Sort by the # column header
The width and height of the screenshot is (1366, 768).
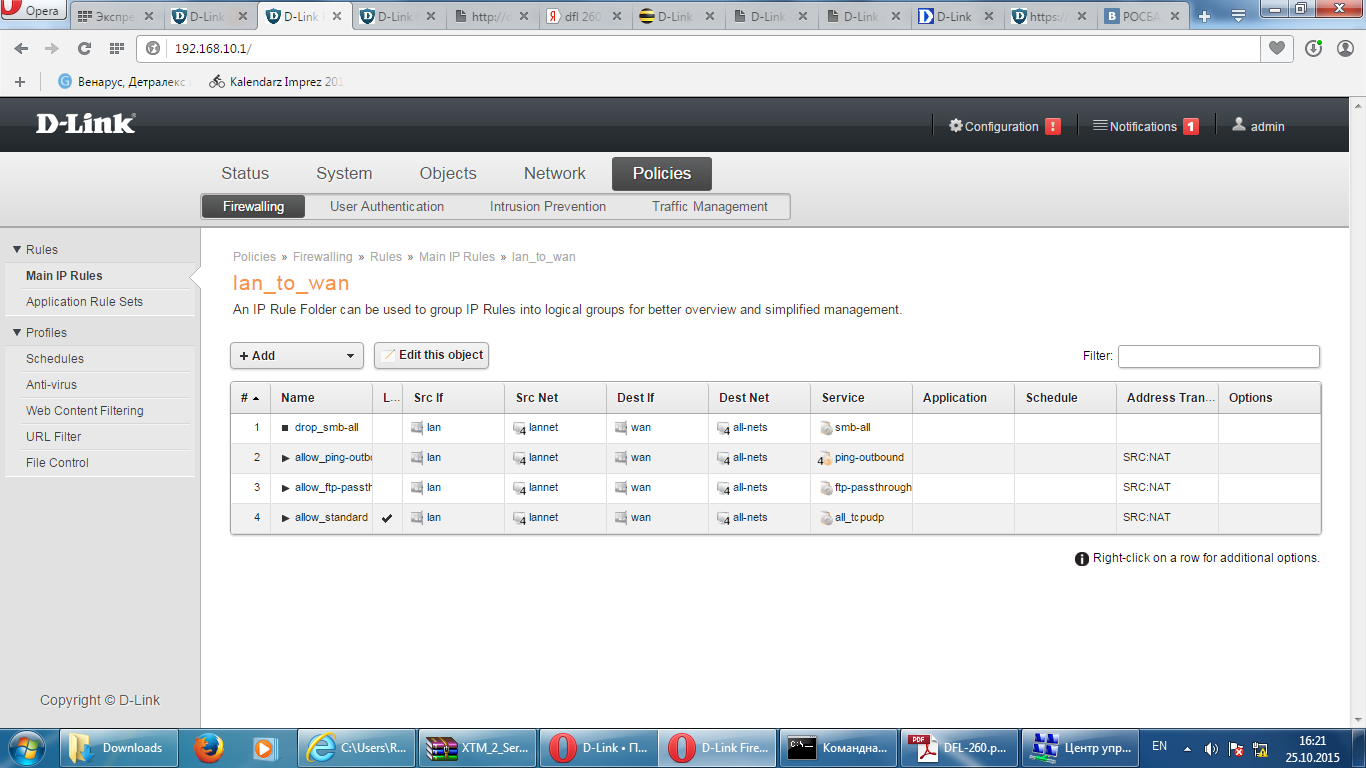[250, 398]
